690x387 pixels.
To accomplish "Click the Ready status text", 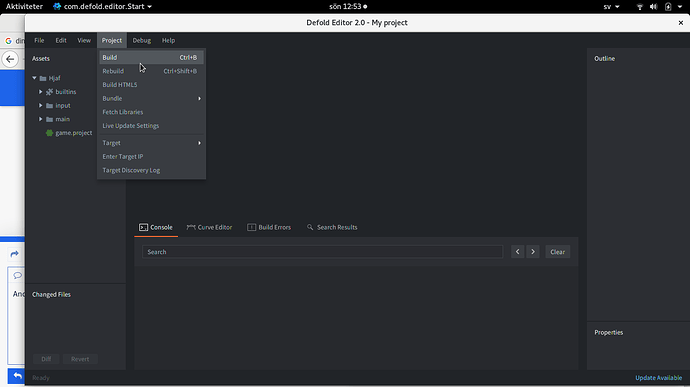I will 41,378.
